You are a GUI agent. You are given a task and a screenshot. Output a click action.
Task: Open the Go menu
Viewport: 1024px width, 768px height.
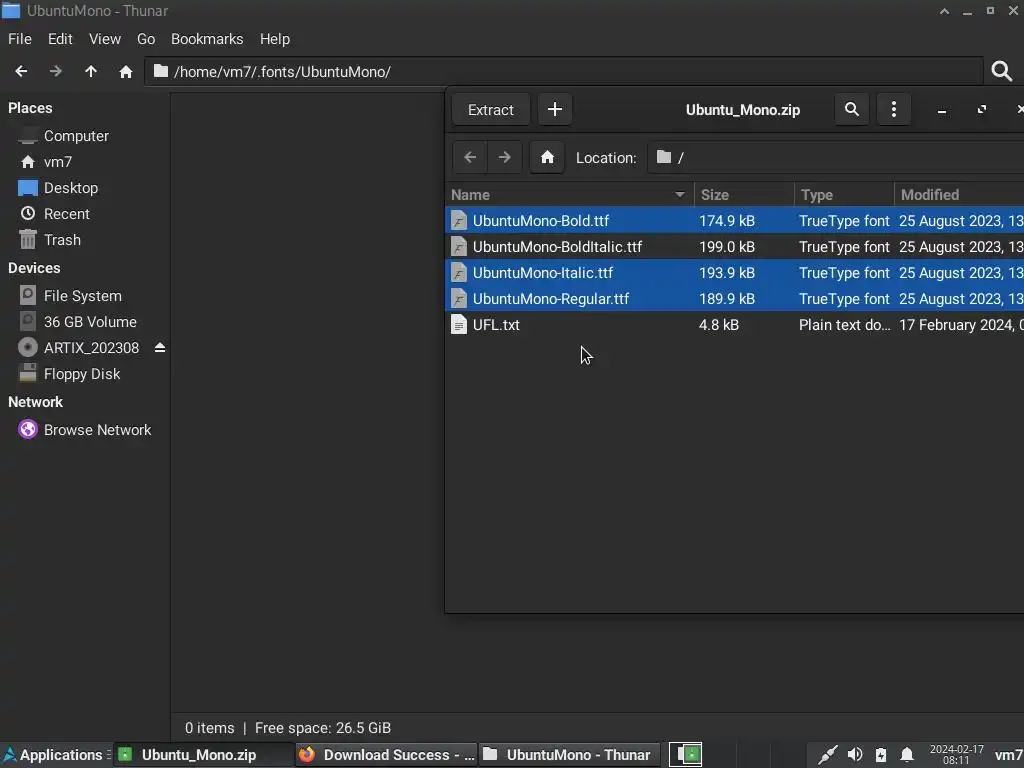(146, 39)
